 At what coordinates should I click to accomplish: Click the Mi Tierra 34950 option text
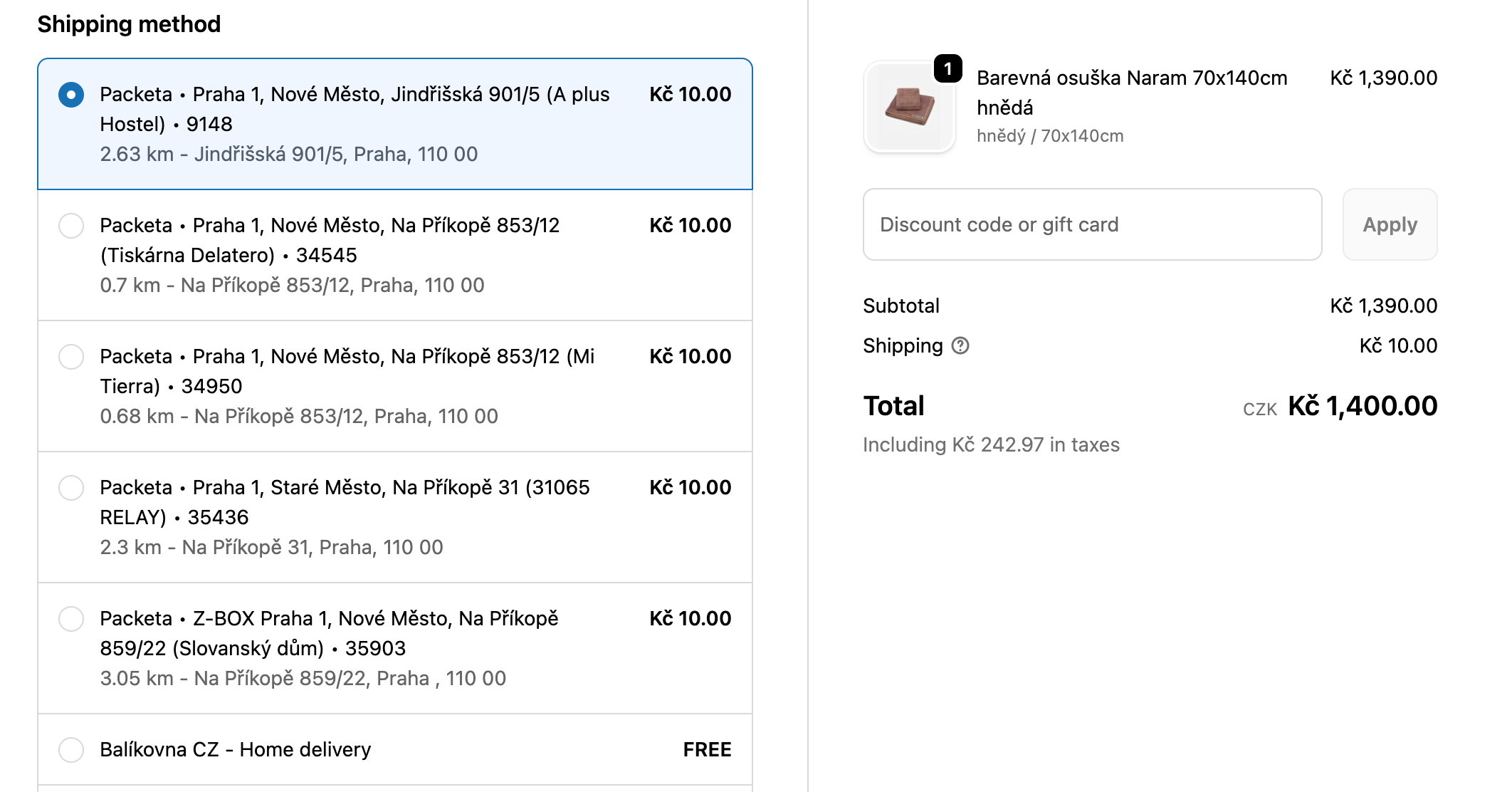[347, 371]
